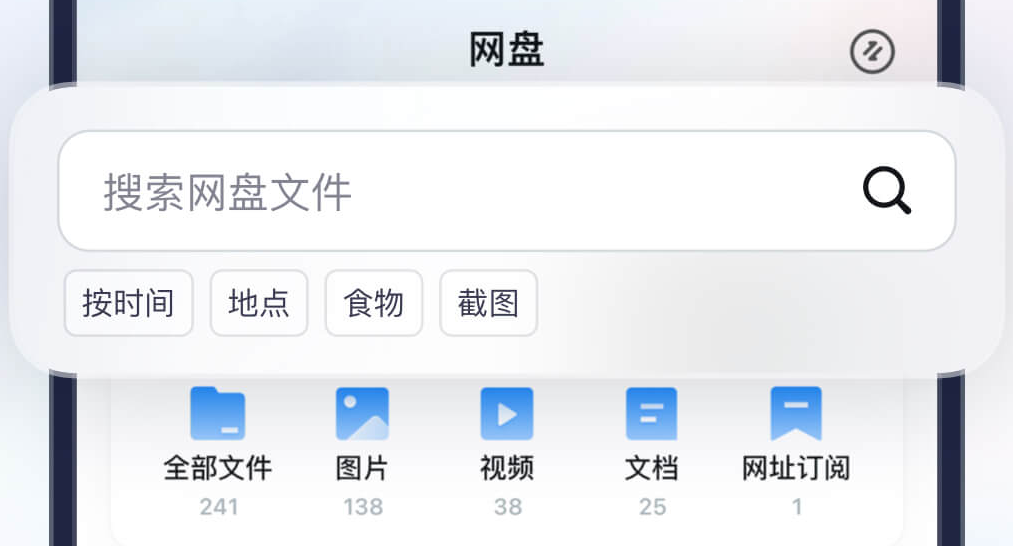Tap the 图片 text label
1013x546 pixels.
(362, 468)
